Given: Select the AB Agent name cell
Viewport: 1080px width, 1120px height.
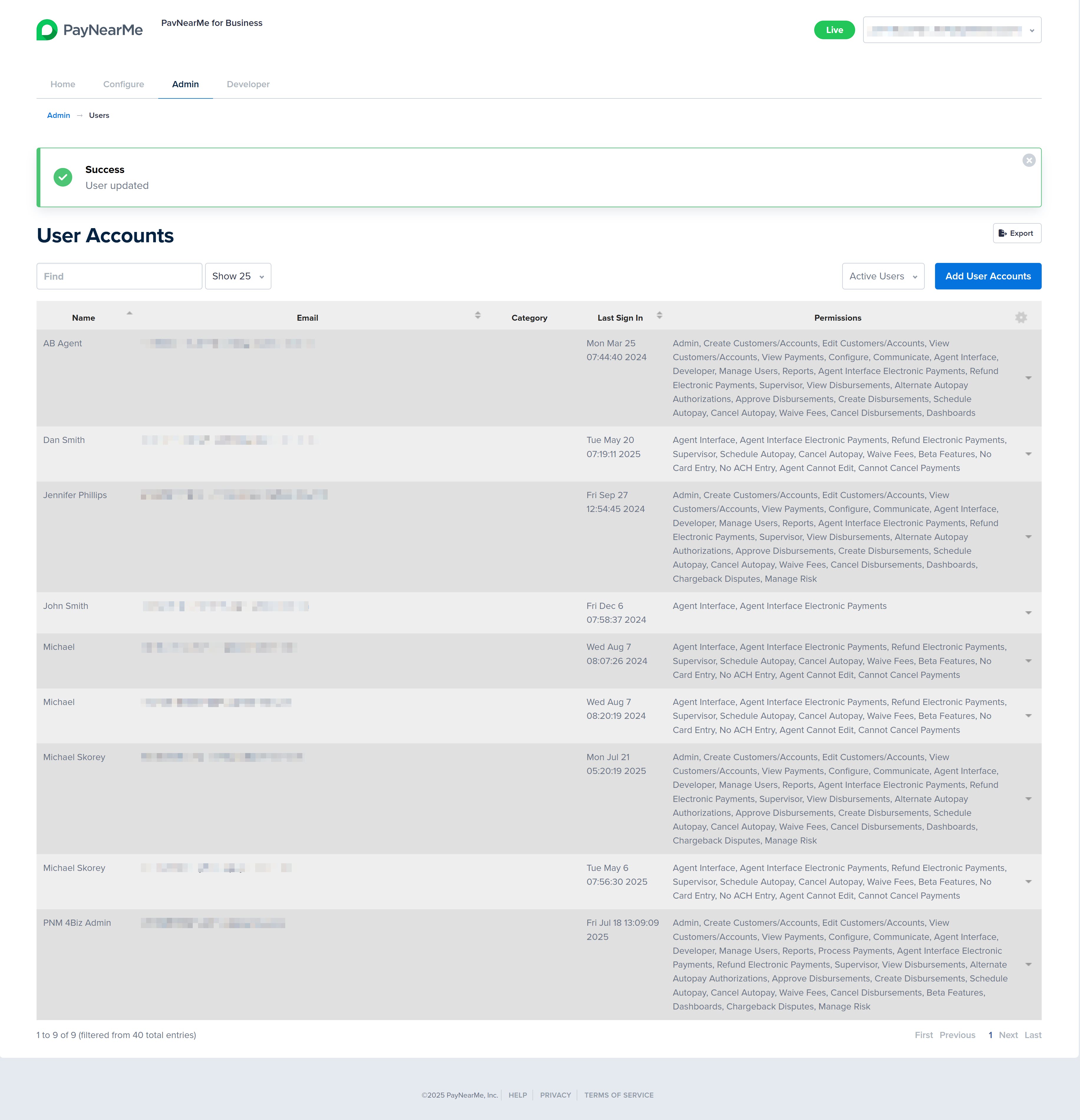Looking at the screenshot, I should [x=62, y=343].
